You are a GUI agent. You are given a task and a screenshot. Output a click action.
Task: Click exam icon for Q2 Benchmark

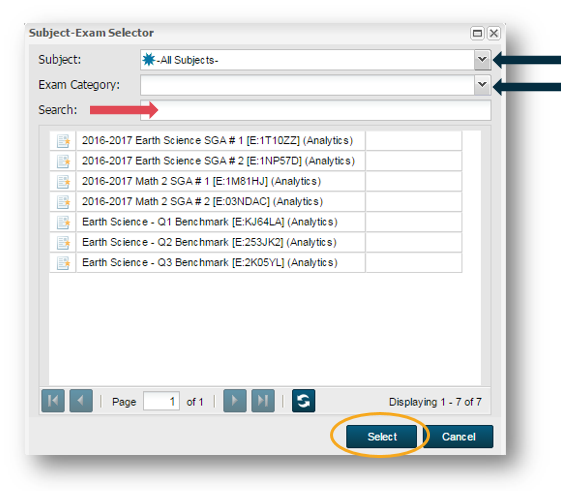[63, 242]
